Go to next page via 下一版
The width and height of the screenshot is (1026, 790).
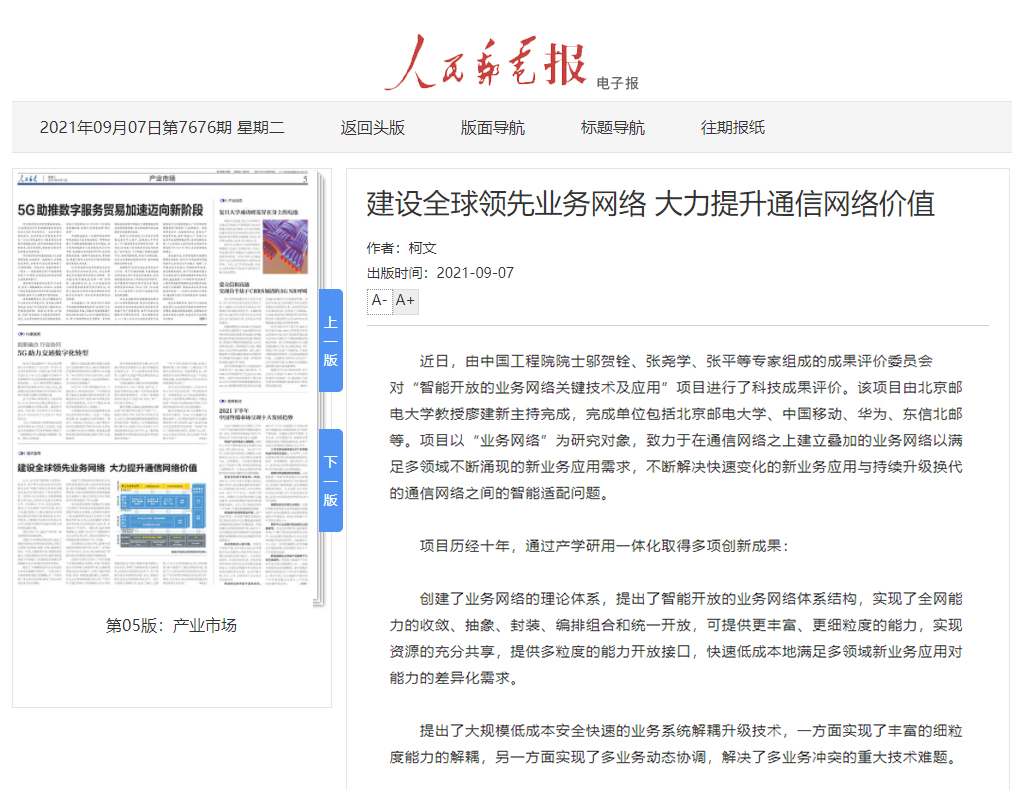pyautogui.click(x=330, y=480)
